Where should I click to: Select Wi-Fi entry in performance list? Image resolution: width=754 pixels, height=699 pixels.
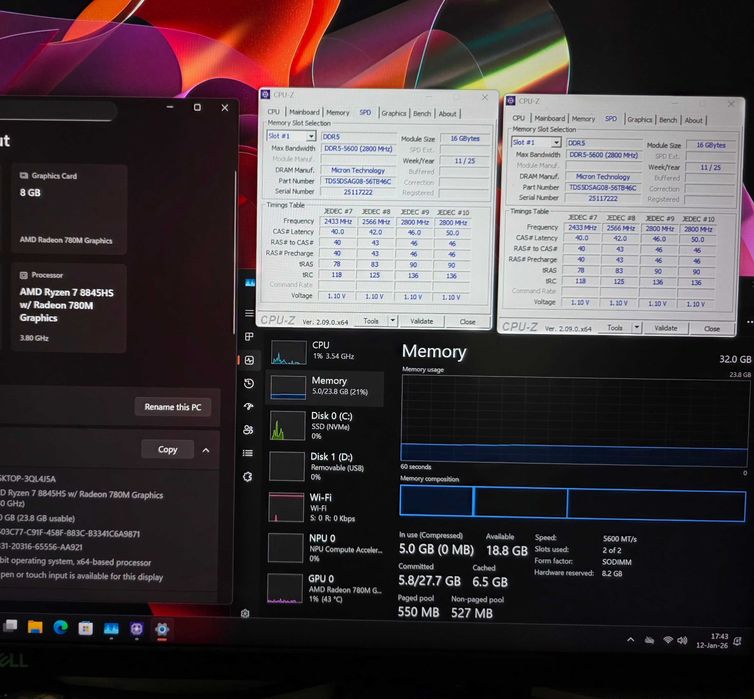tap(325, 507)
